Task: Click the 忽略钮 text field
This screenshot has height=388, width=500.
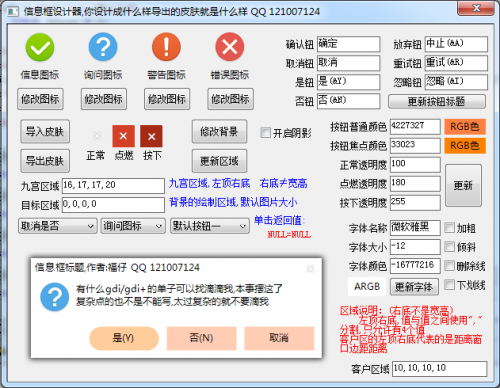Action: tap(456, 82)
